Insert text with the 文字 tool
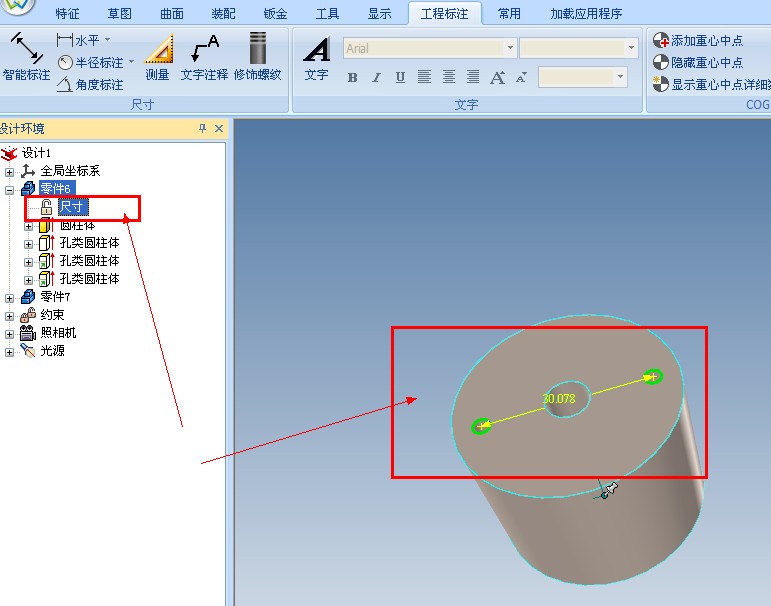 click(316, 56)
